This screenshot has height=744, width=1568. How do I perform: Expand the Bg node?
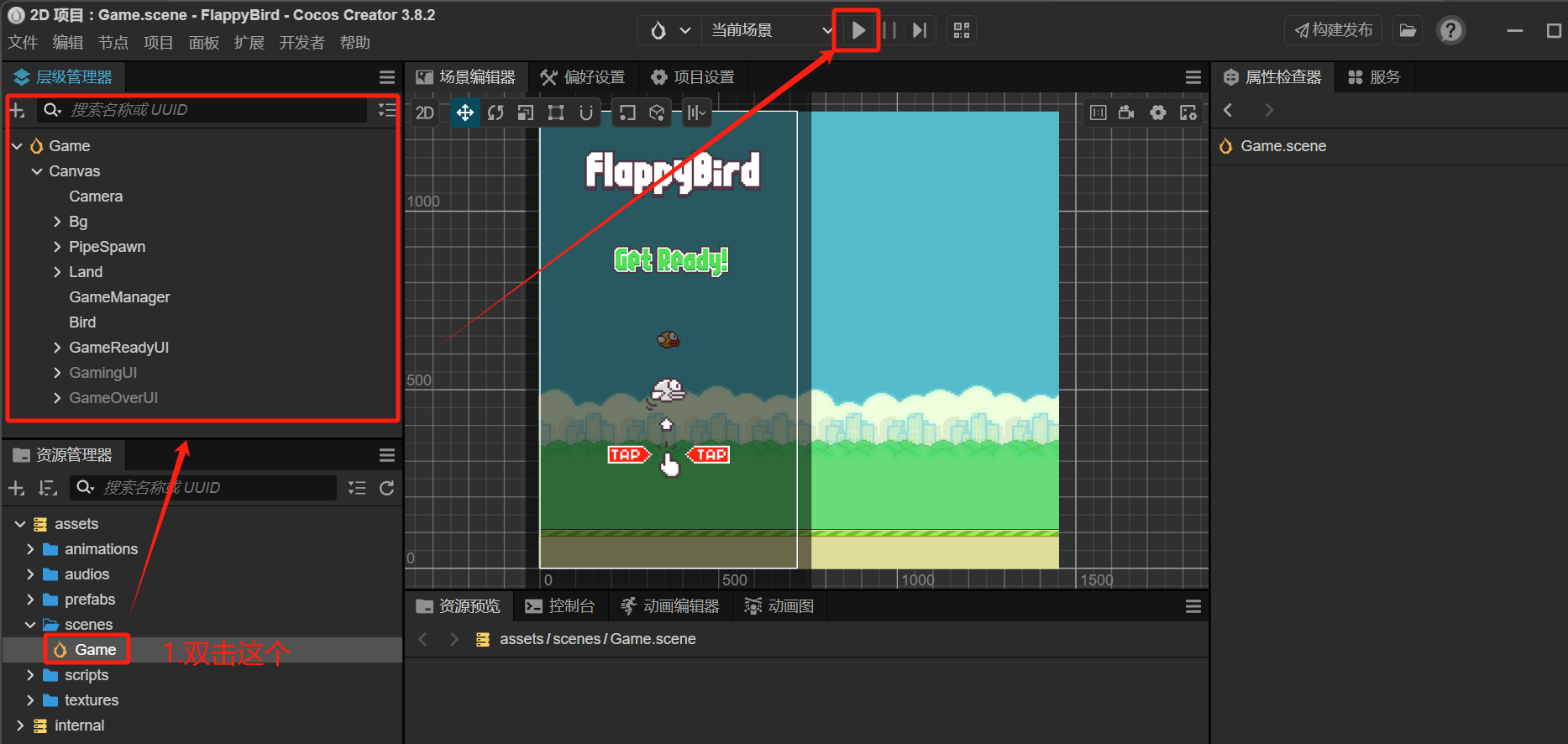tap(57, 222)
